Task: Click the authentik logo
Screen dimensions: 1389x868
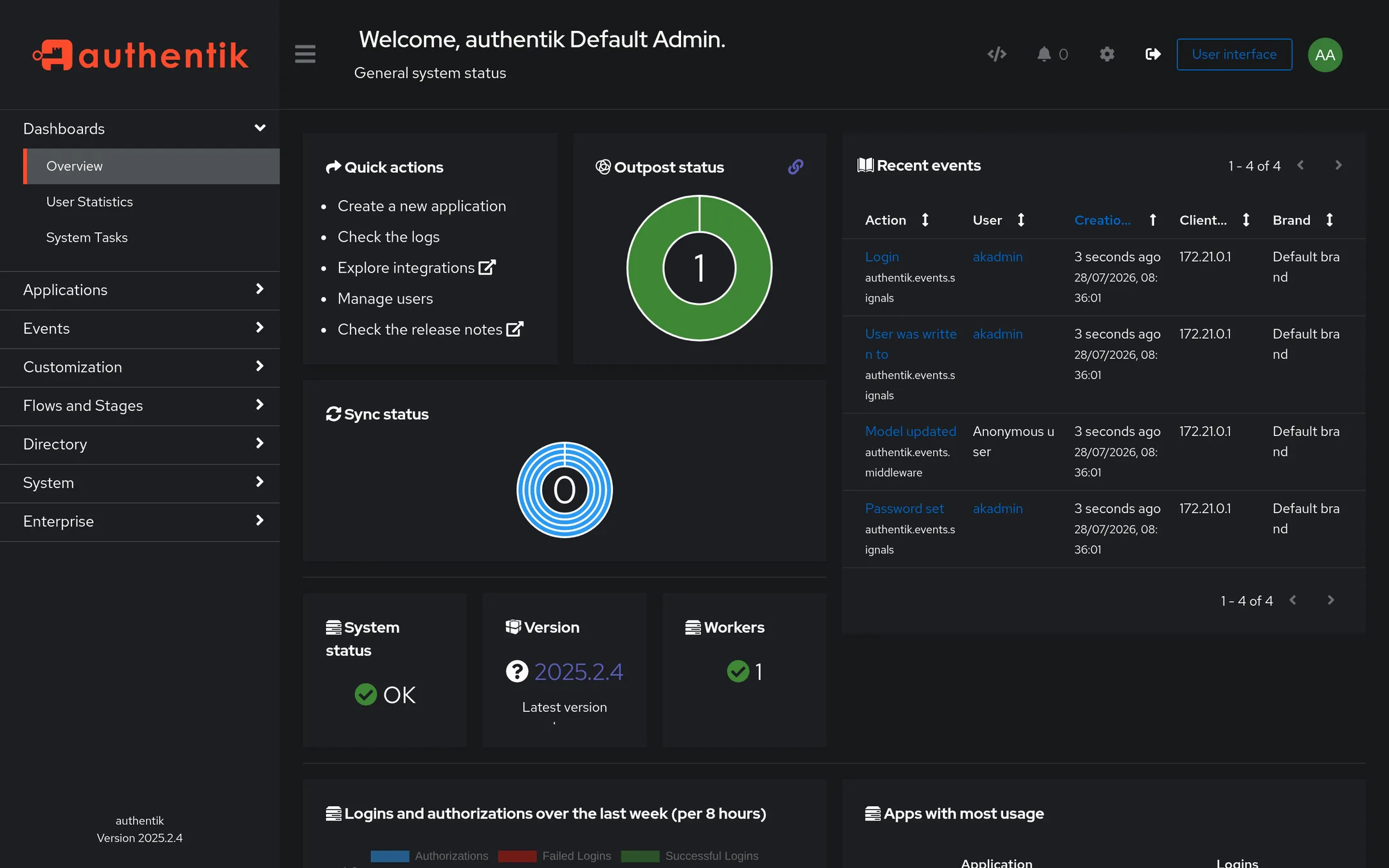Action: (x=140, y=55)
